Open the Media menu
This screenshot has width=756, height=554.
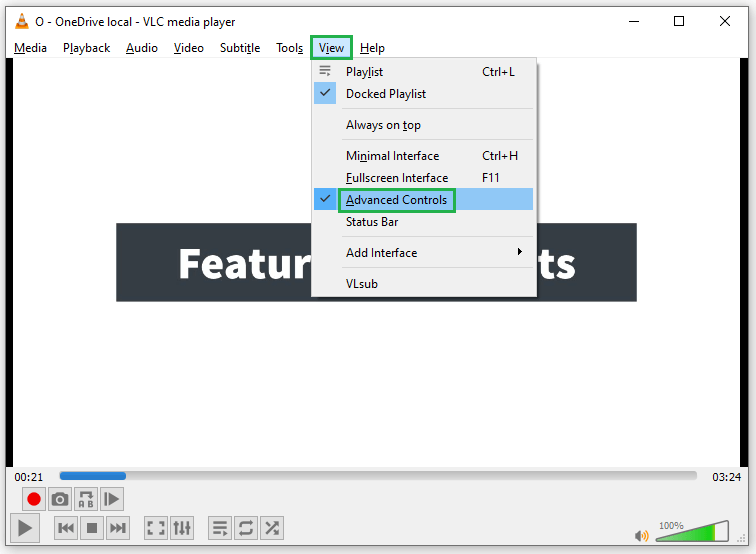tap(30, 48)
